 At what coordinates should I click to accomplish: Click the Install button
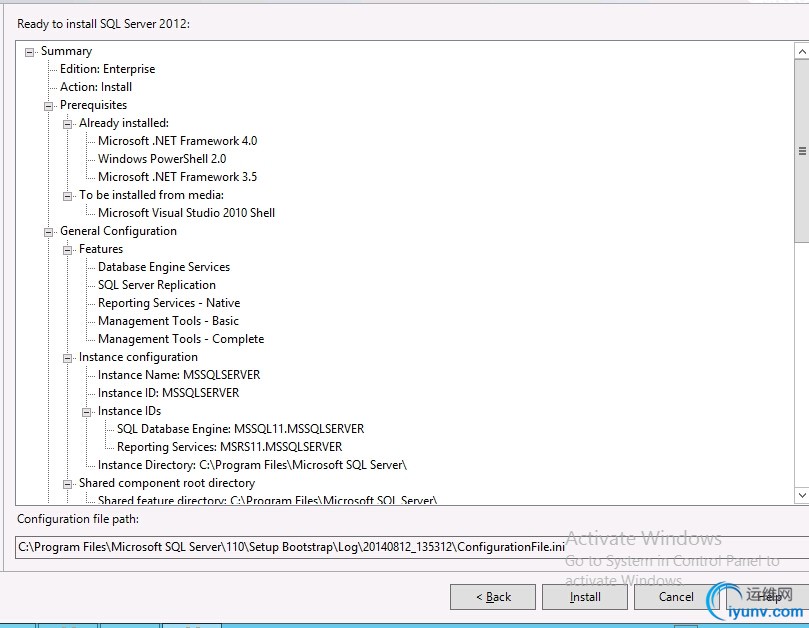coord(585,597)
